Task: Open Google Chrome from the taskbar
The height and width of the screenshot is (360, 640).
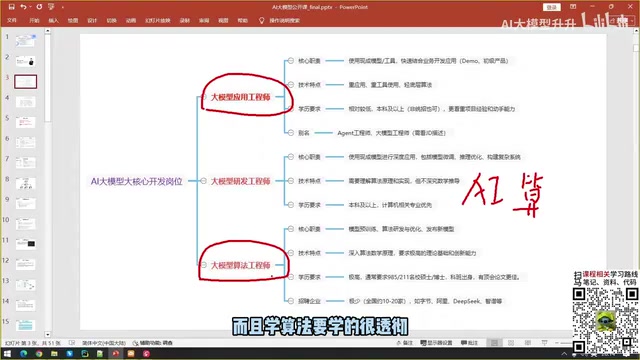Action: tap(39, 354)
